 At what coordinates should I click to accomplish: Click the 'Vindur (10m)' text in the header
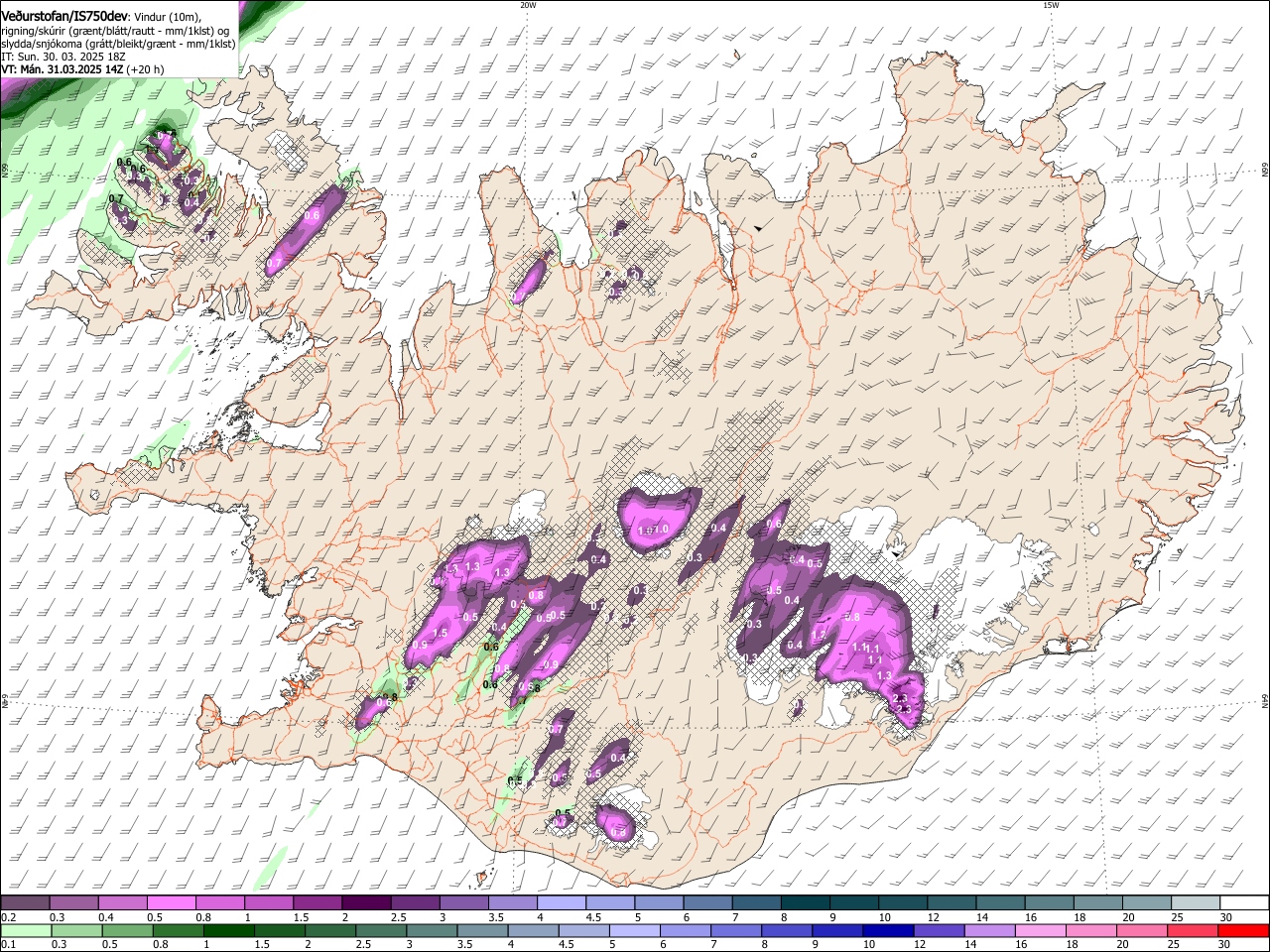(167, 17)
